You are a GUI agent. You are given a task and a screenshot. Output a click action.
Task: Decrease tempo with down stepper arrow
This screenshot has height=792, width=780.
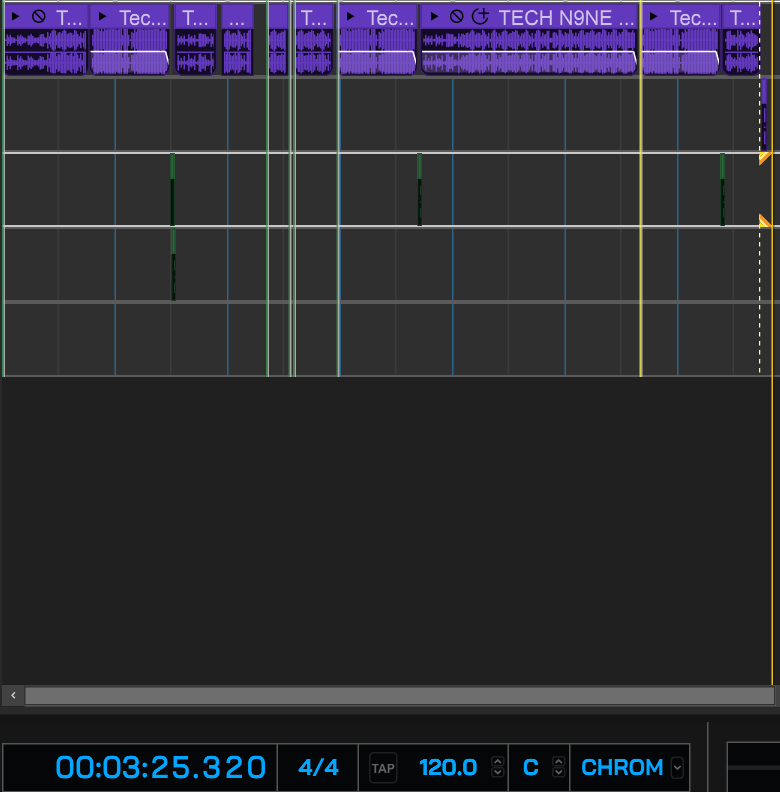[498, 772]
